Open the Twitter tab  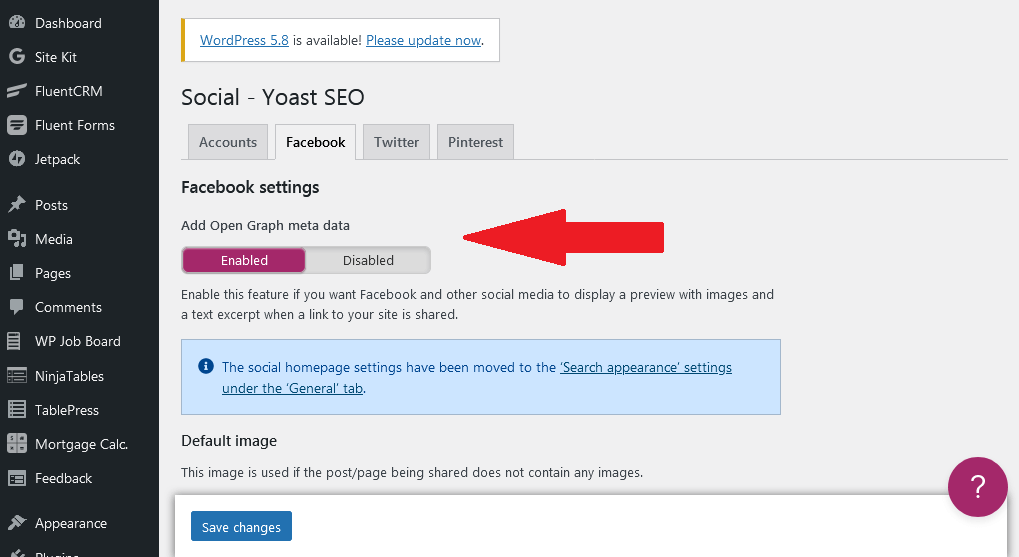(396, 142)
